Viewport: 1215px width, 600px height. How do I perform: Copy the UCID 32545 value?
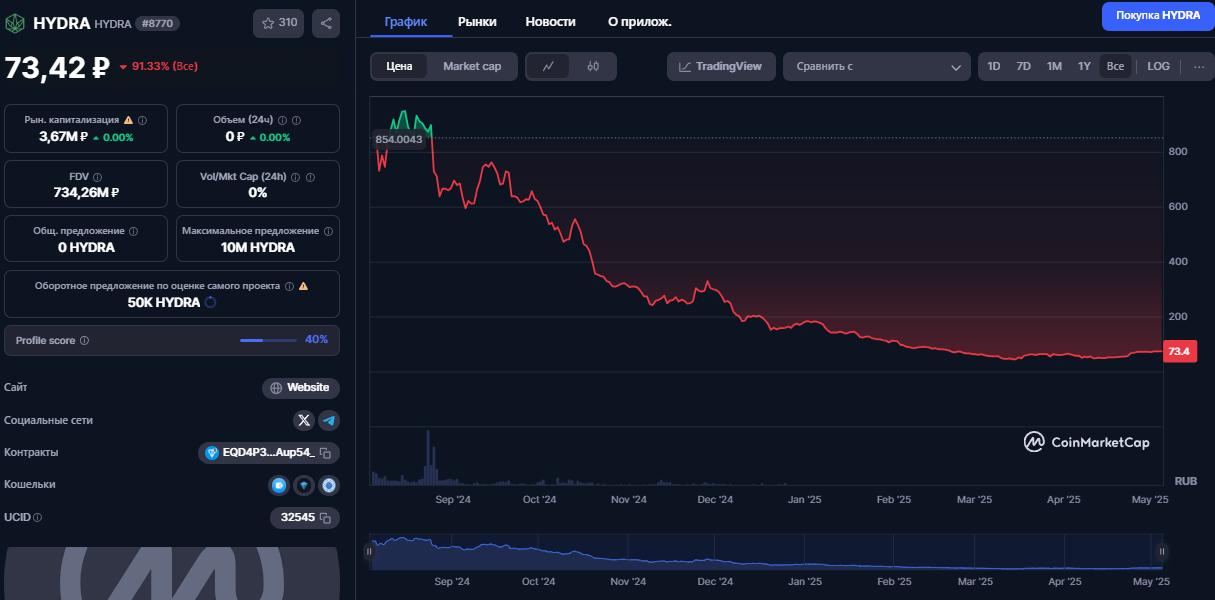pyautogui.click(x=324, y=518)
